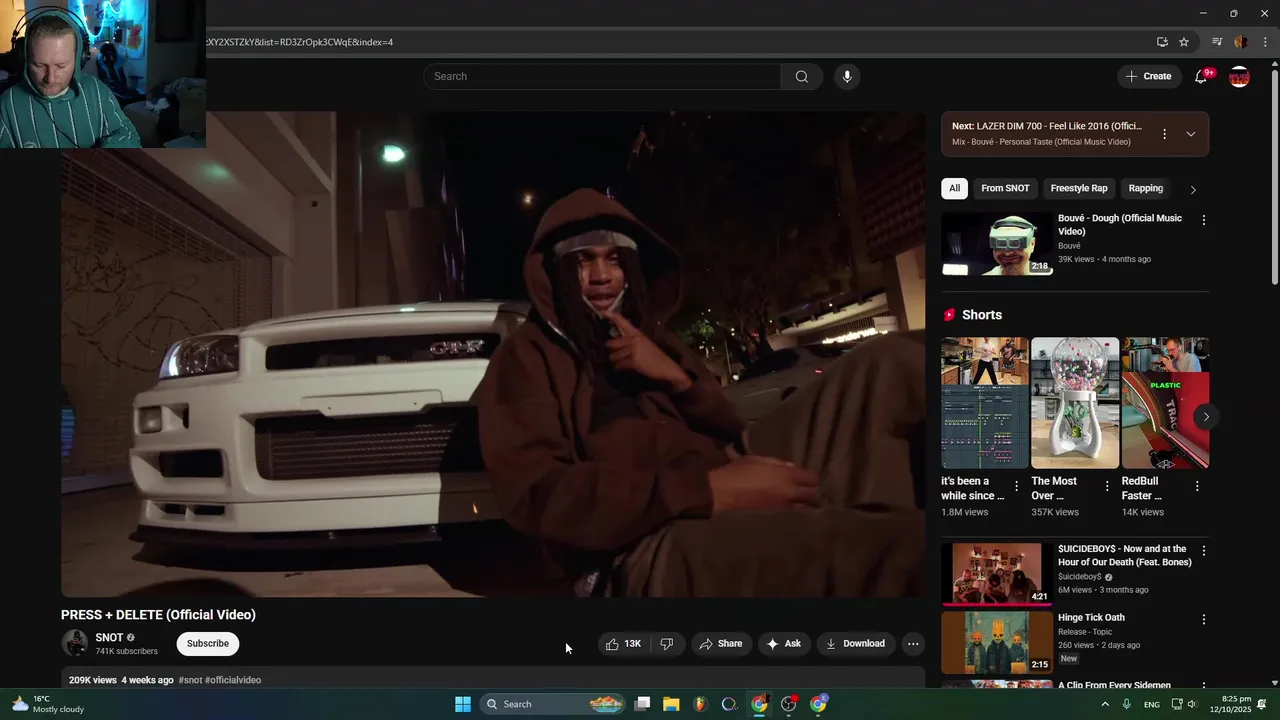
Task: Click the video player to pause
Action: tap(493, 354)
